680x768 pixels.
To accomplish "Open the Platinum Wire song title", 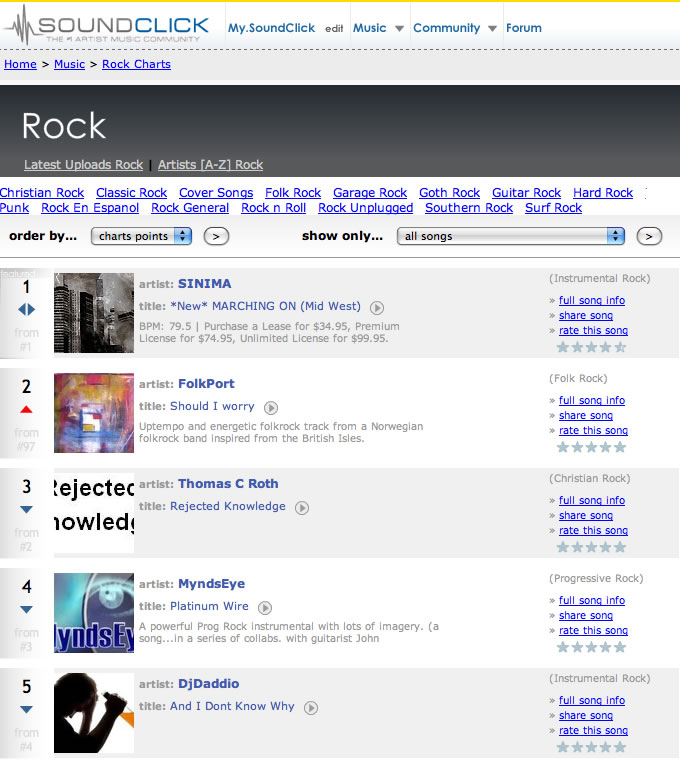I will click(x=209, y=606).
